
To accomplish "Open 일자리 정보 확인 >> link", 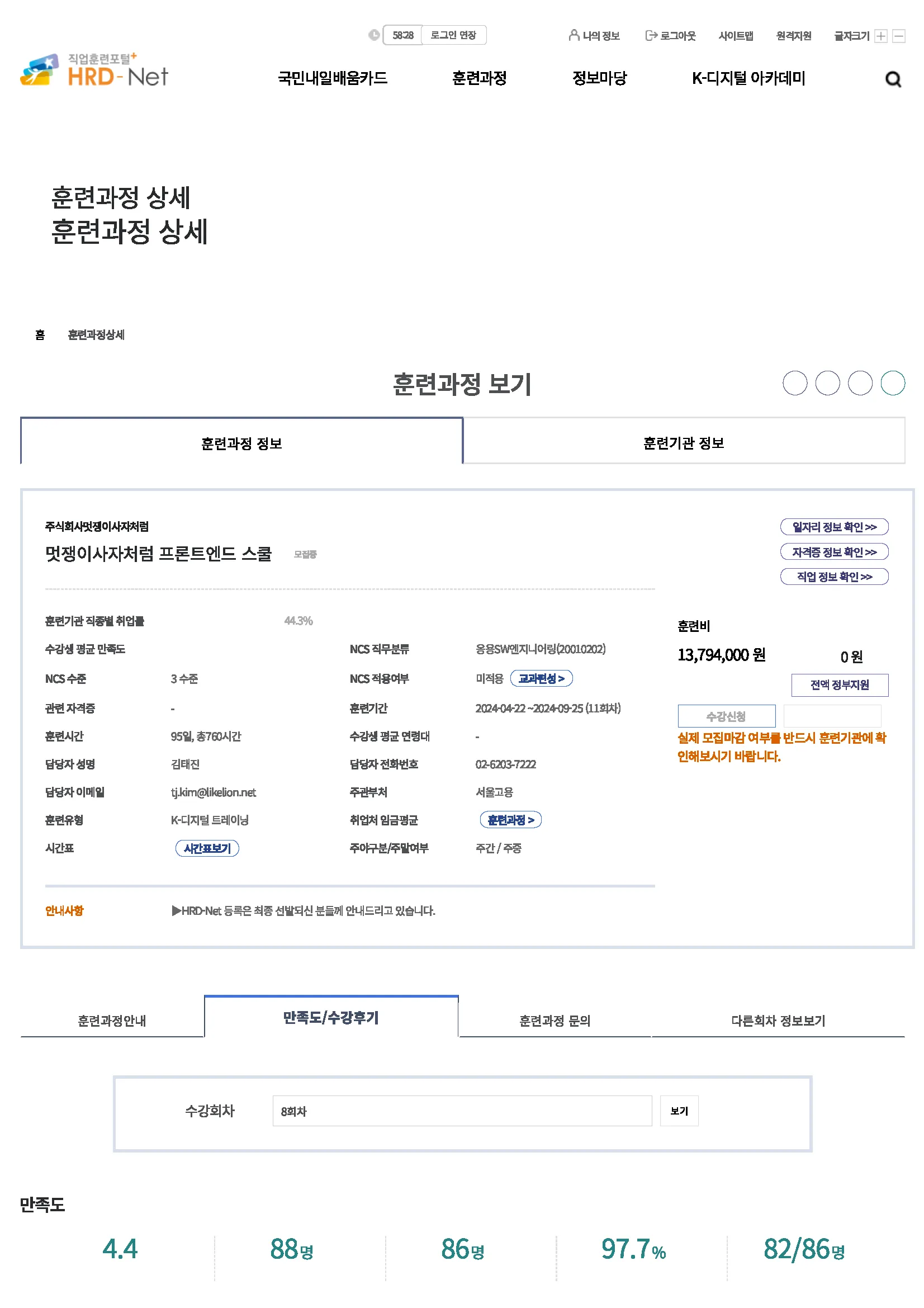I will point(833,527).
